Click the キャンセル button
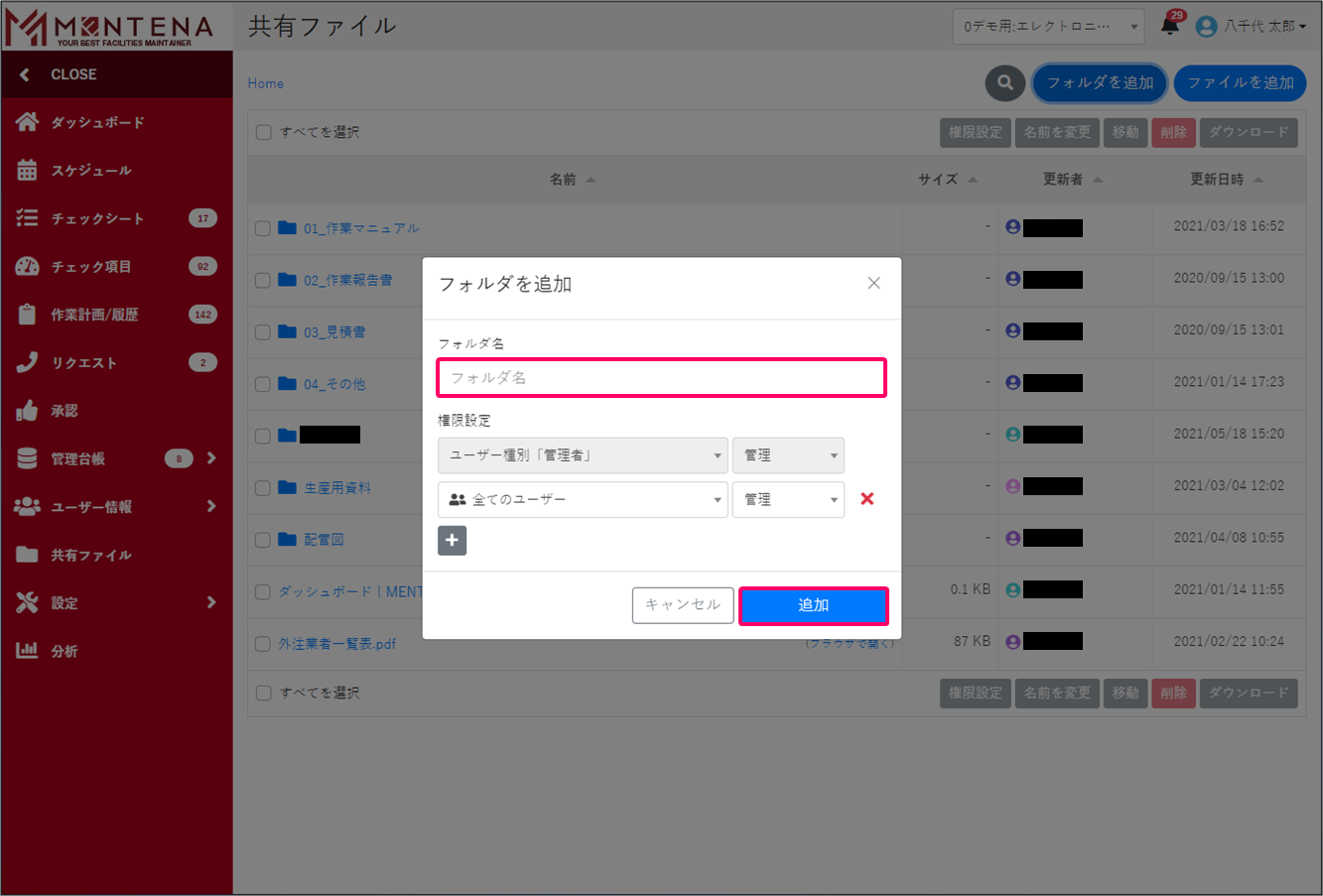This screenshot has height=896, width=1323. (x=683, y=605)
